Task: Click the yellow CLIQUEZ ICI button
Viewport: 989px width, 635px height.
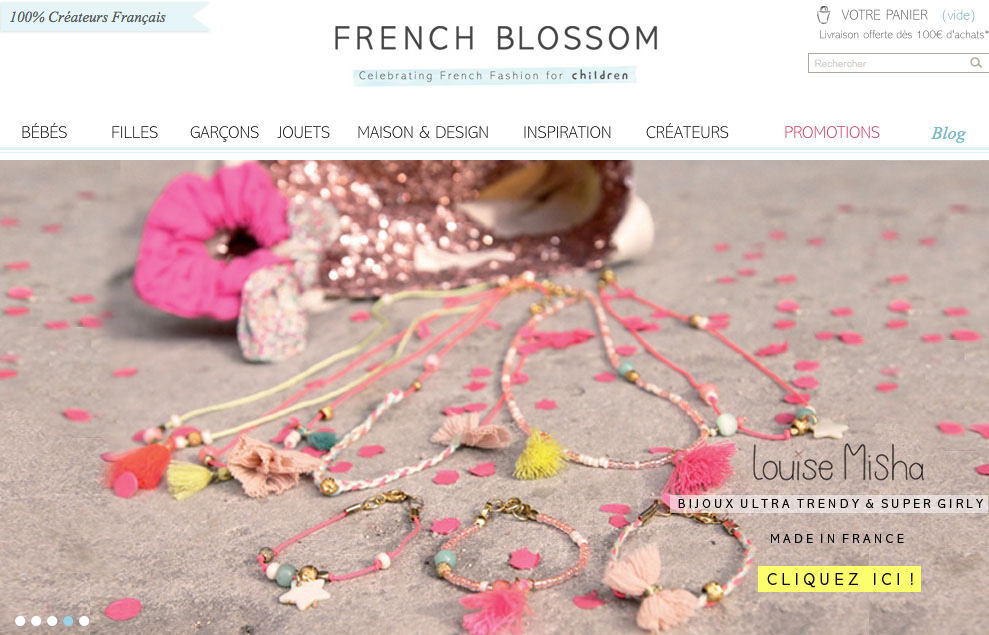Action: point(840,579)
